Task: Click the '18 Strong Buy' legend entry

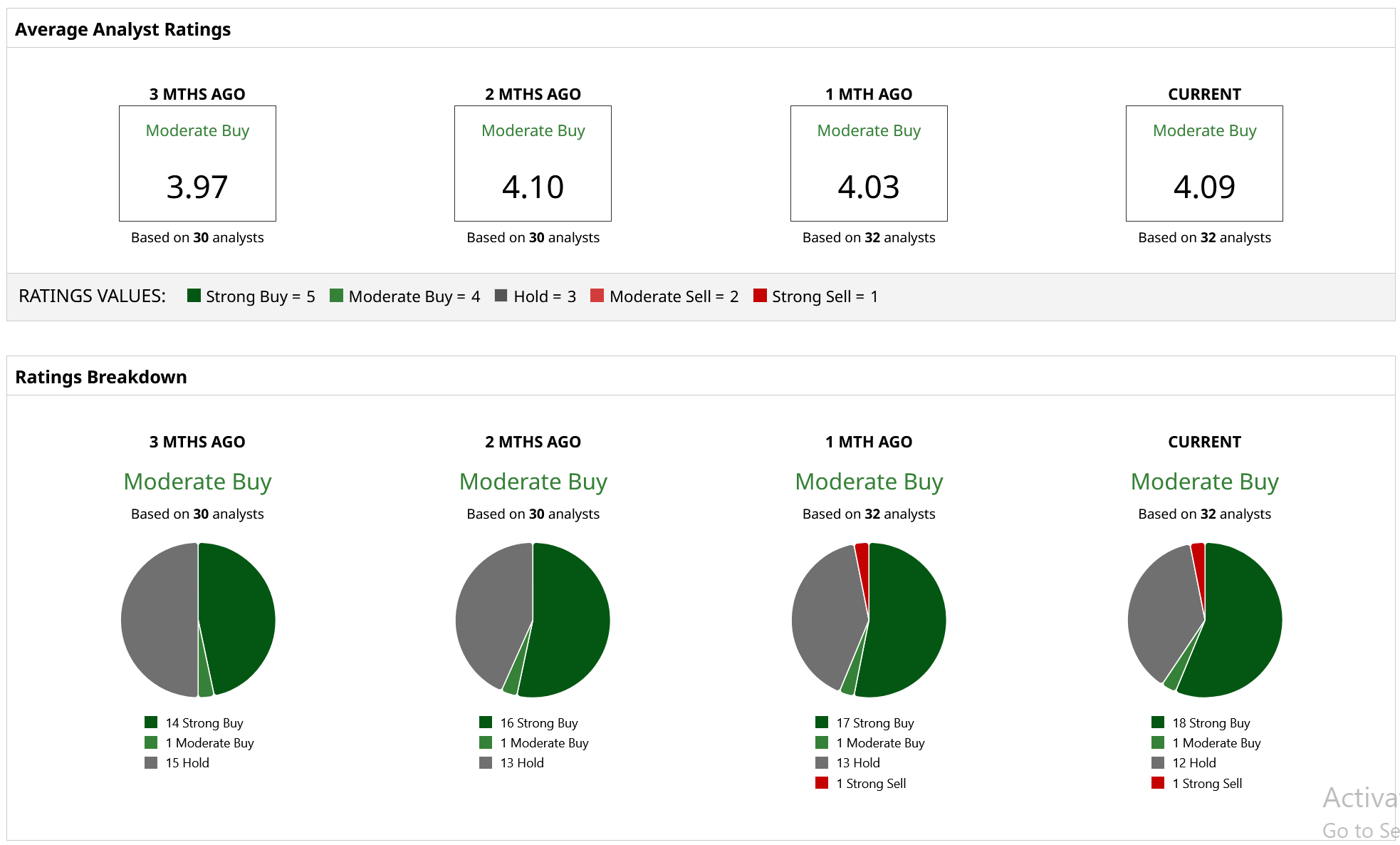Action: [1211, 722]
